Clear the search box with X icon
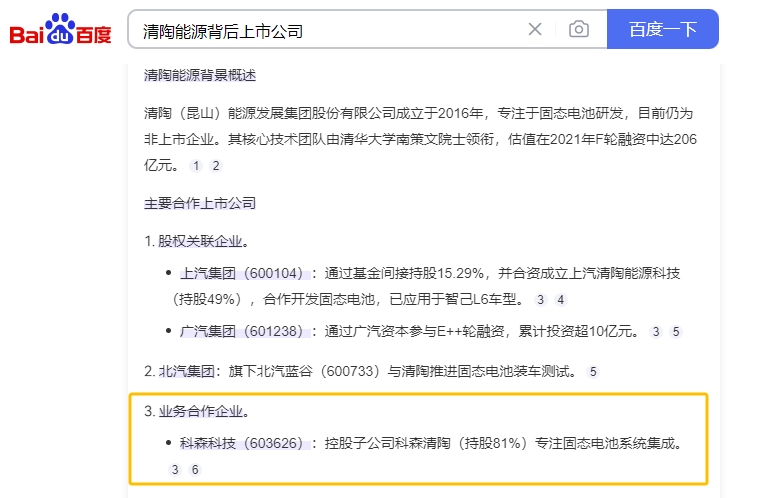 click(535, 29)
